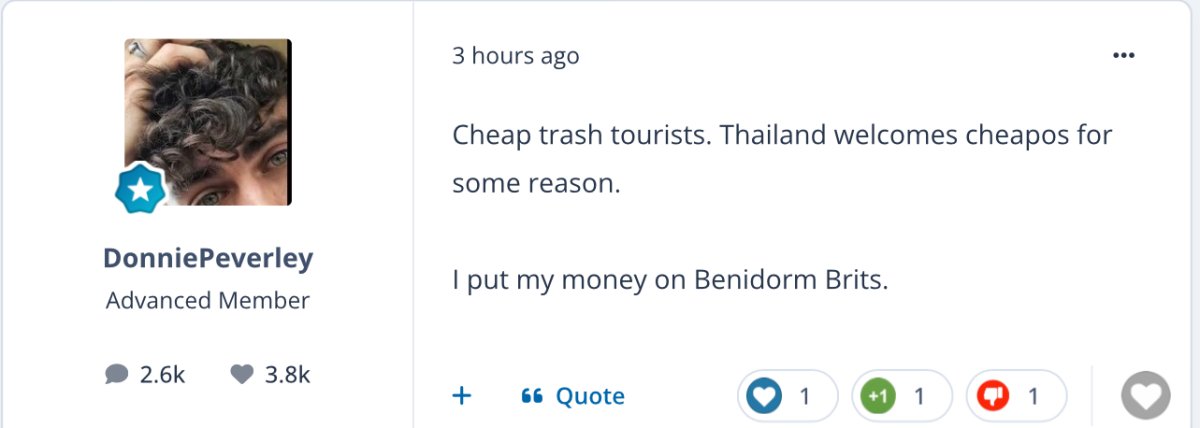Click the 'I put my money on Benidorm Brits' text
This screenshot has height=428, width=1200.
point(670,281)
